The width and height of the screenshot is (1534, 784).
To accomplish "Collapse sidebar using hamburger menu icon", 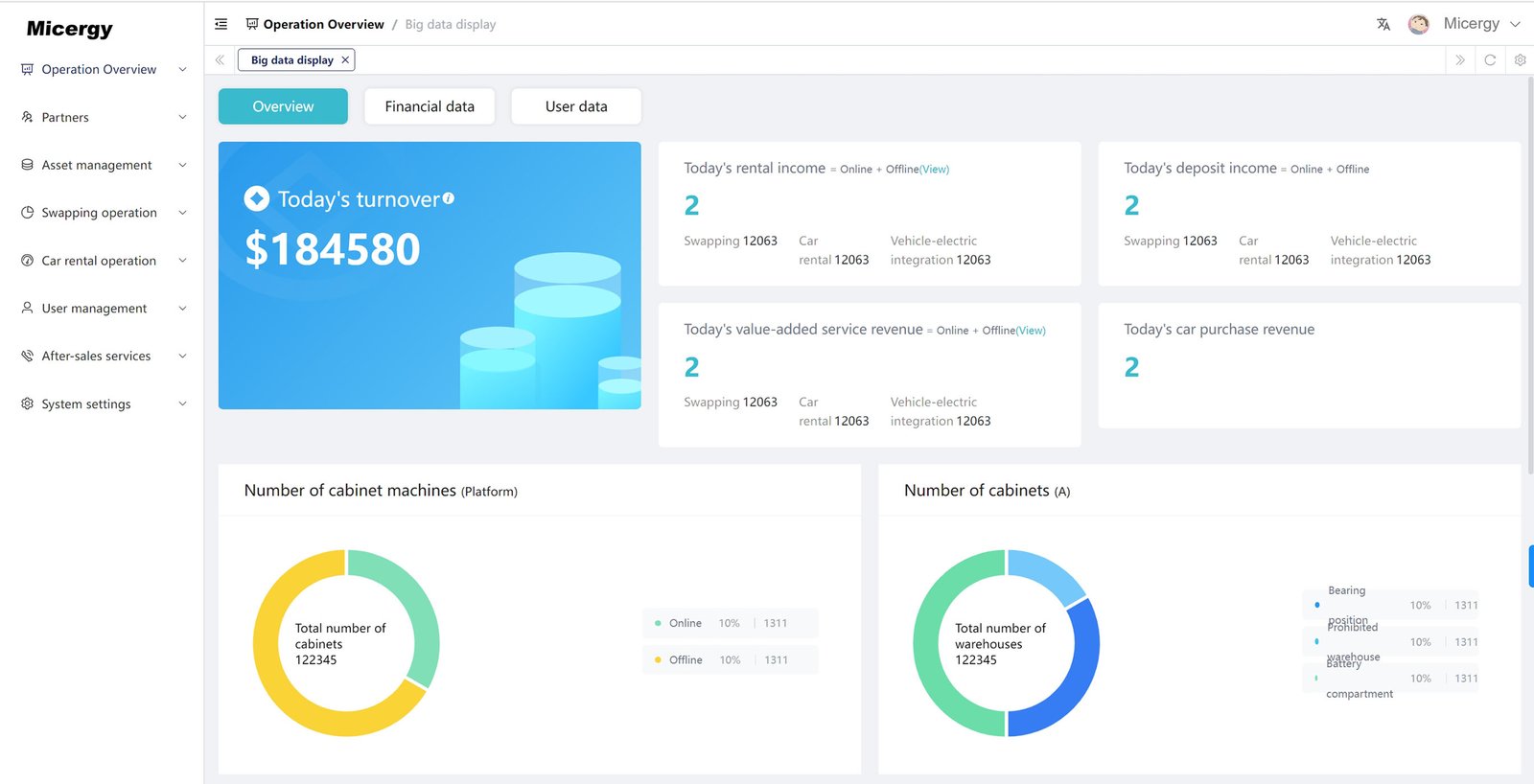I will coord(221,24).
